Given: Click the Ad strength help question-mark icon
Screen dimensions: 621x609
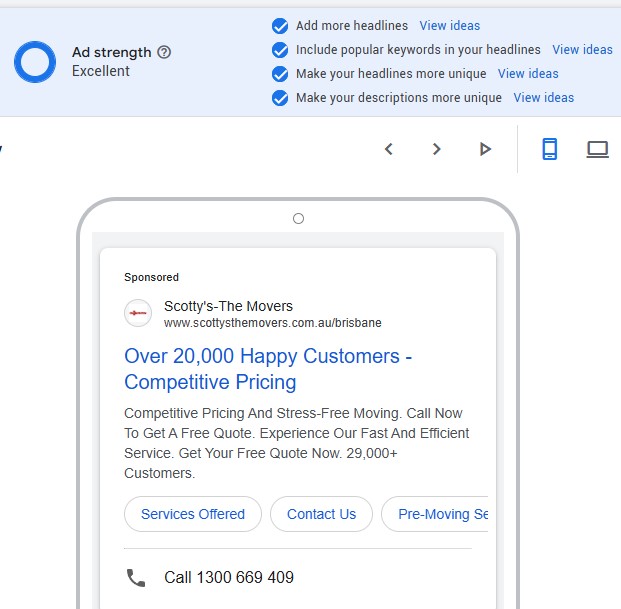Looking at the screenshot, I should click(164, 52).
